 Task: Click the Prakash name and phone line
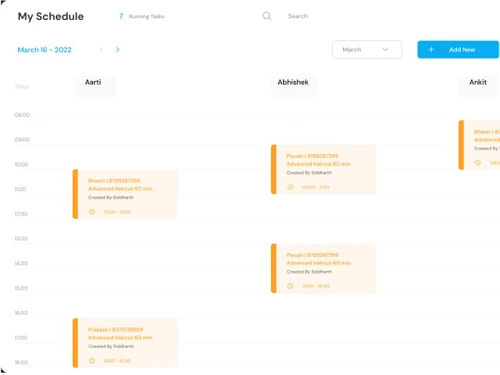pyautogui.click(x=115, y=330)
